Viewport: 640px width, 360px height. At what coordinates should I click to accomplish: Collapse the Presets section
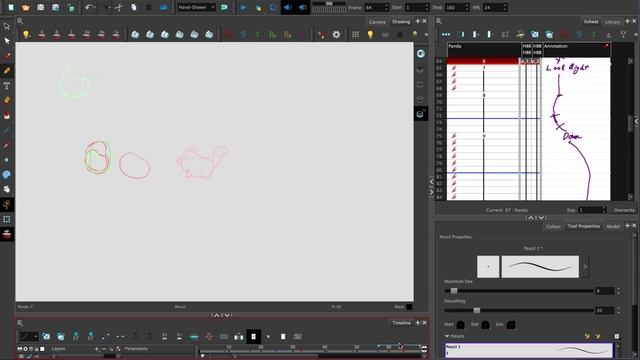pyautogui.click(x=447, y=336)
